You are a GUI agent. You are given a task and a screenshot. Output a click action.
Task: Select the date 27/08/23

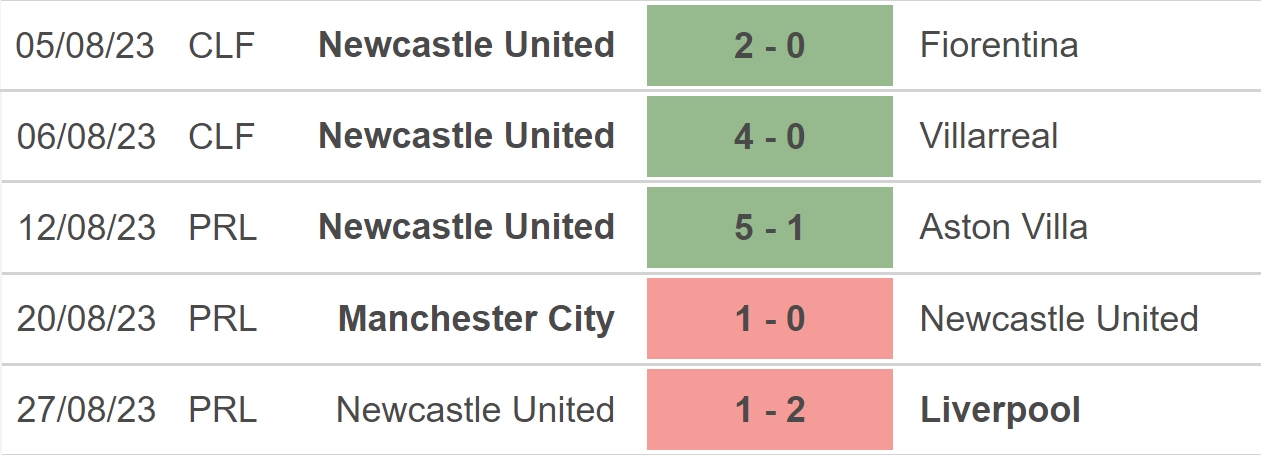(x=87, y=409)
